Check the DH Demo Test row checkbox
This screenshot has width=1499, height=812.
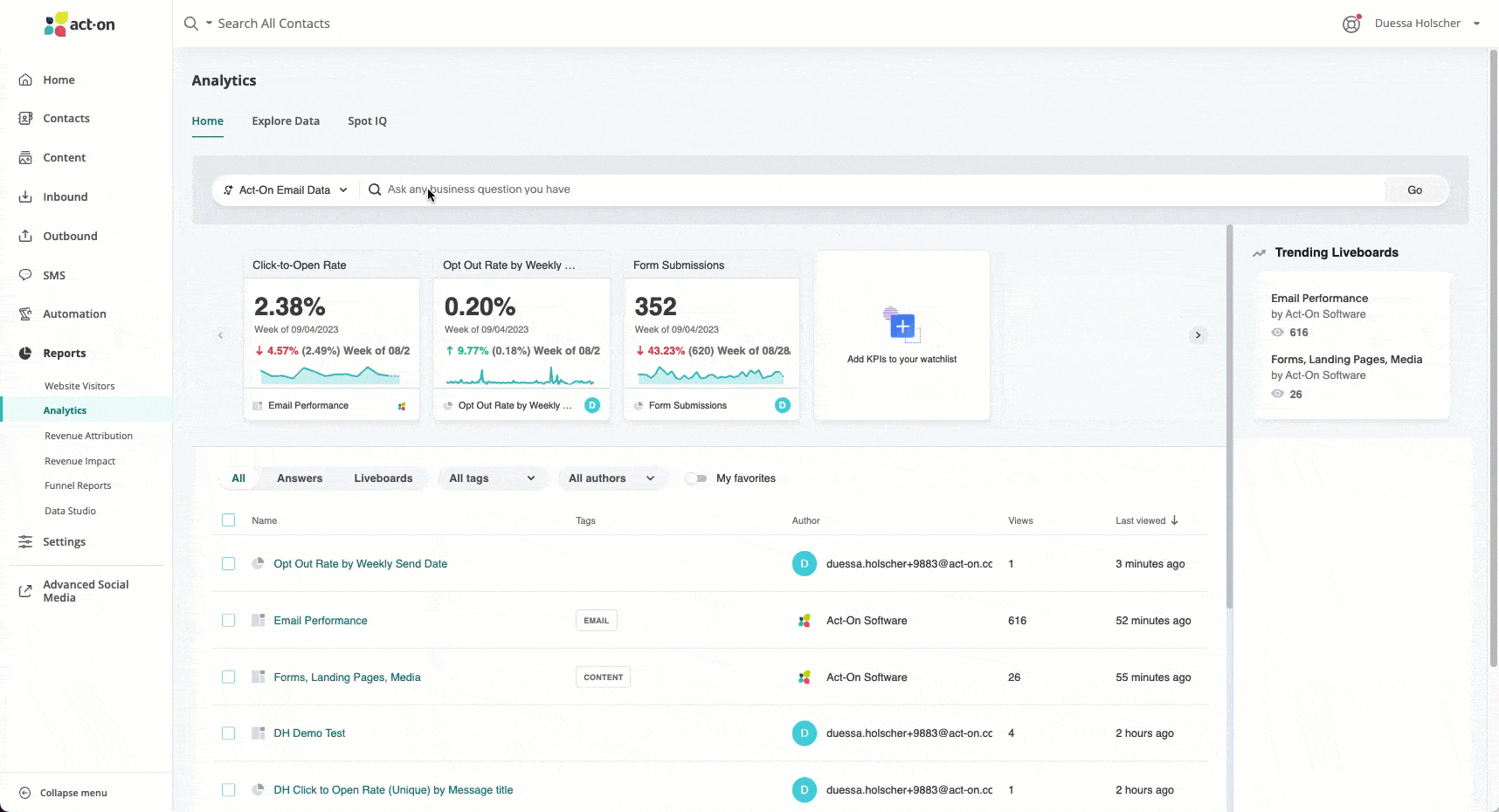[x=229, y=733]
